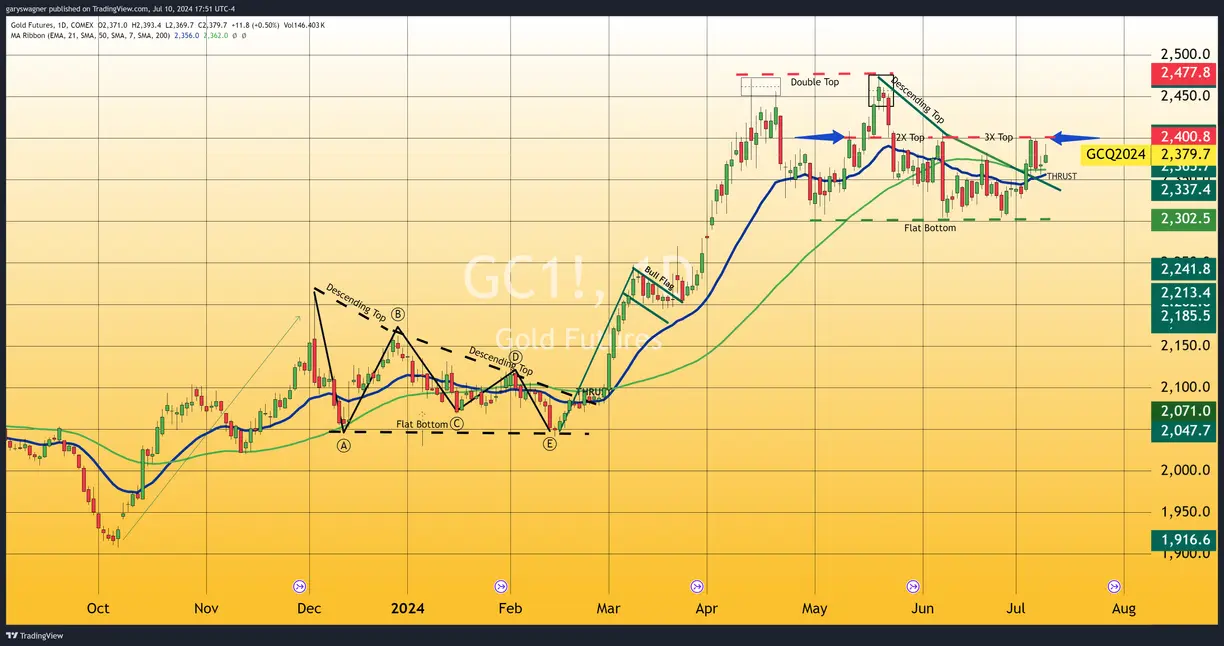Open the event marker icon beside Jun

913,586
